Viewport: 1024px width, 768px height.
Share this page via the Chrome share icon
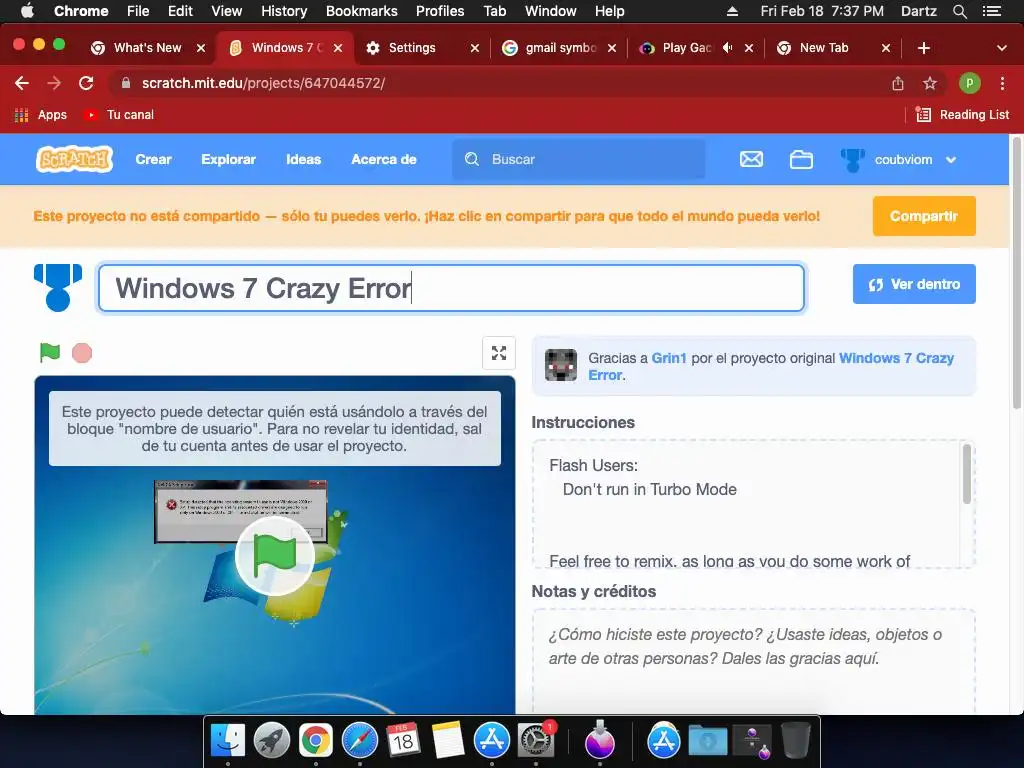pyautogui.click(x=898, y=83)
